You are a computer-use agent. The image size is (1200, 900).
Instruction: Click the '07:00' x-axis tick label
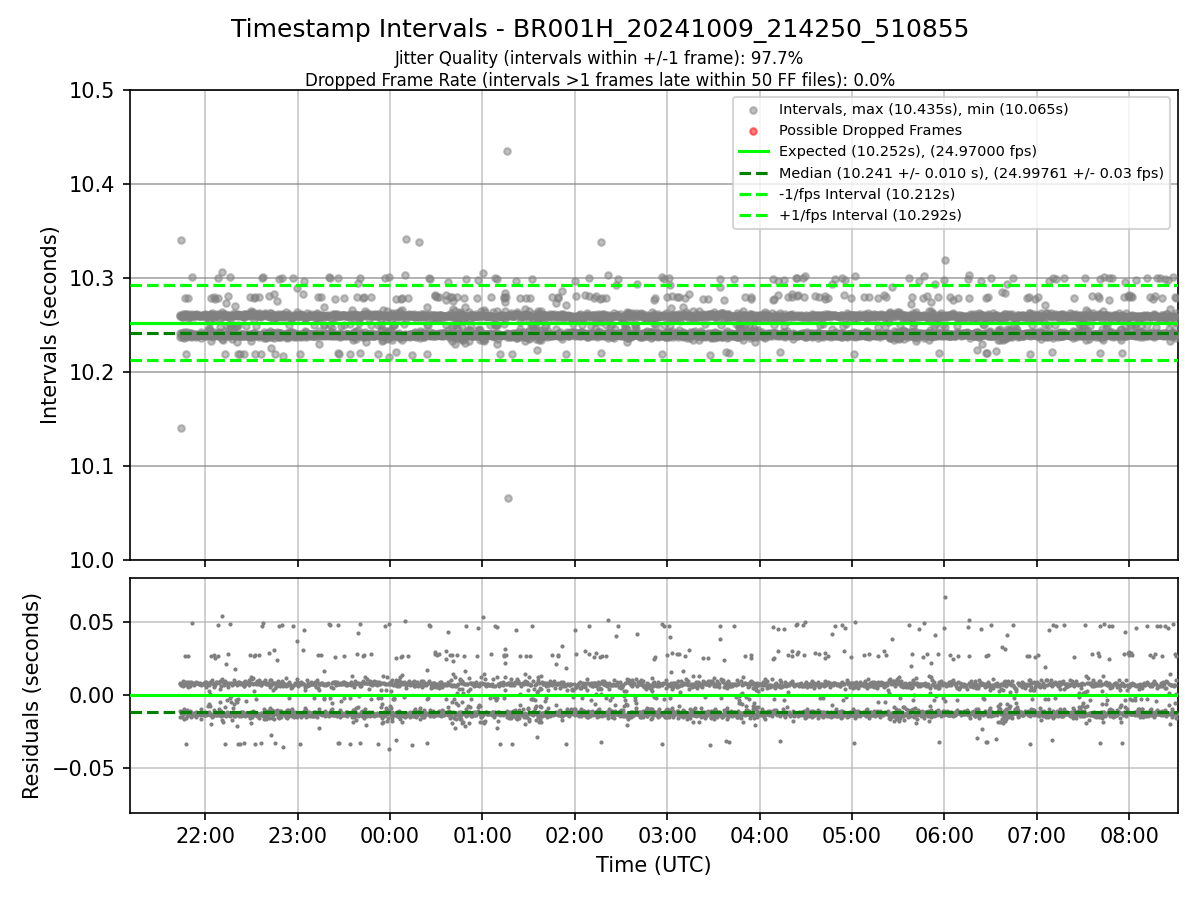point(1037,834)
